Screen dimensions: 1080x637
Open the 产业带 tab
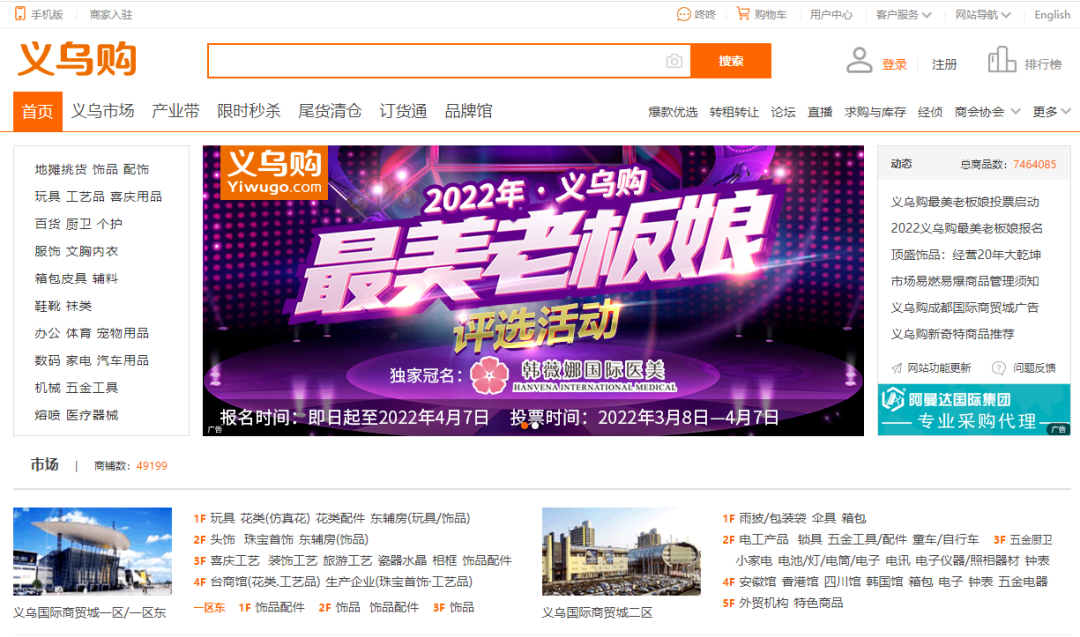click(x=176, y=111)
